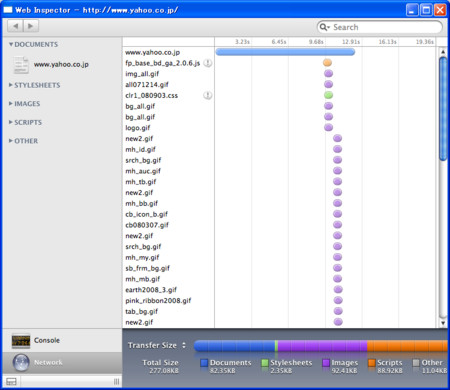Expand the SCRIPTS section
The width and height of the screenshot is (450, 390).
point(25,122)
